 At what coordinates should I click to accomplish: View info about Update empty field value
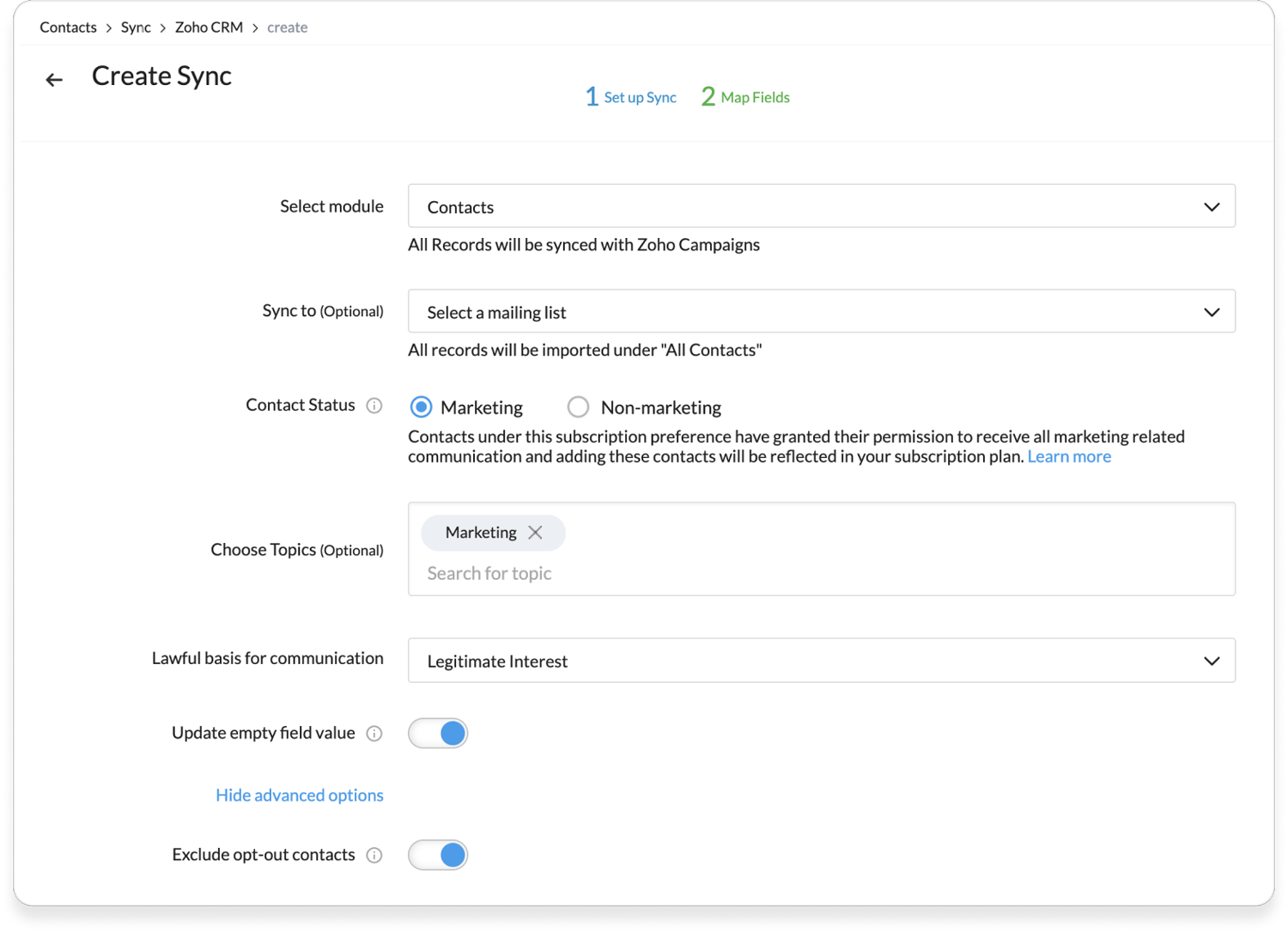375,734
